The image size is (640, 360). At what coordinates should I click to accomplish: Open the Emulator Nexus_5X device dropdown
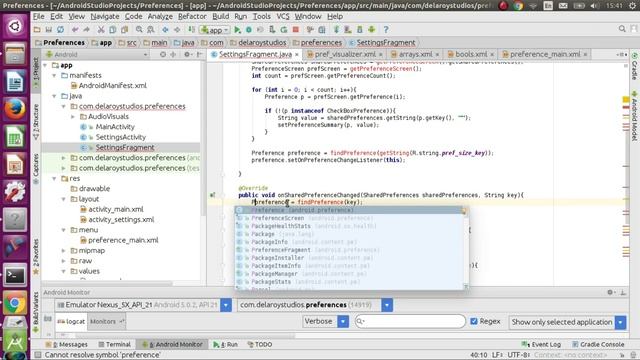[x=226, y=305]
